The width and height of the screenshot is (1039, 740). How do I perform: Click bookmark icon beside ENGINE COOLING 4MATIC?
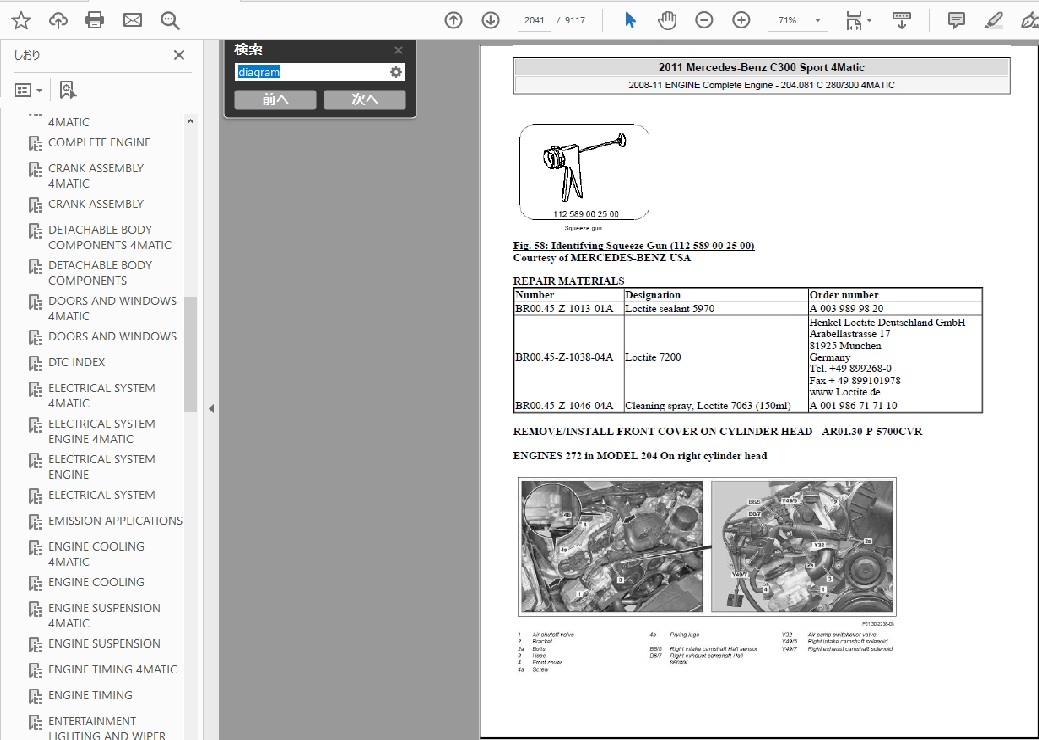point(35,547)
